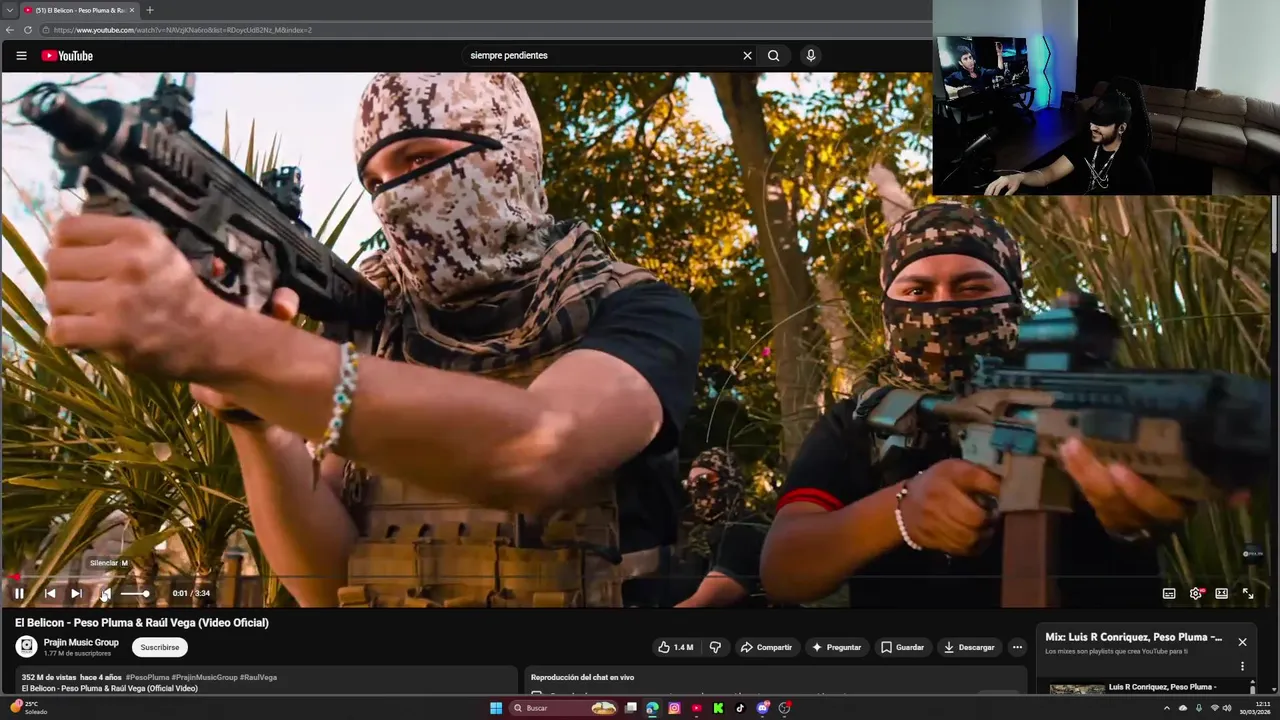Open Edge browser from taskbar
This screenshot has height=720, width=1280.
652,708
